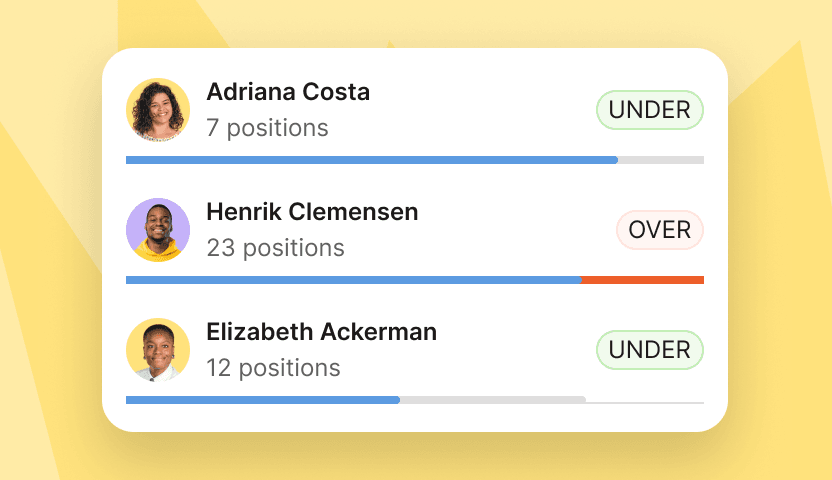The width and height of the screenshot is (832, 480).
Task: Select the Adriana Costa name
Action: point(288,92)
